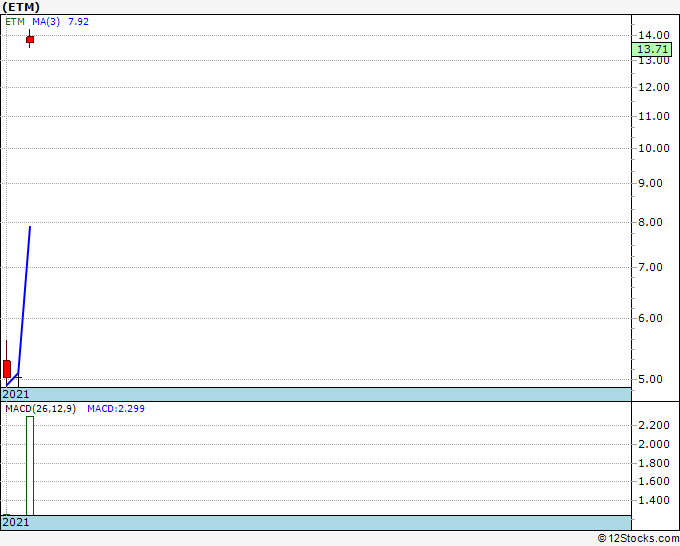Click the 2.200 MACD axis label
Screen dimensions: 680x546
pyautogui.click(x=654, y=425)
